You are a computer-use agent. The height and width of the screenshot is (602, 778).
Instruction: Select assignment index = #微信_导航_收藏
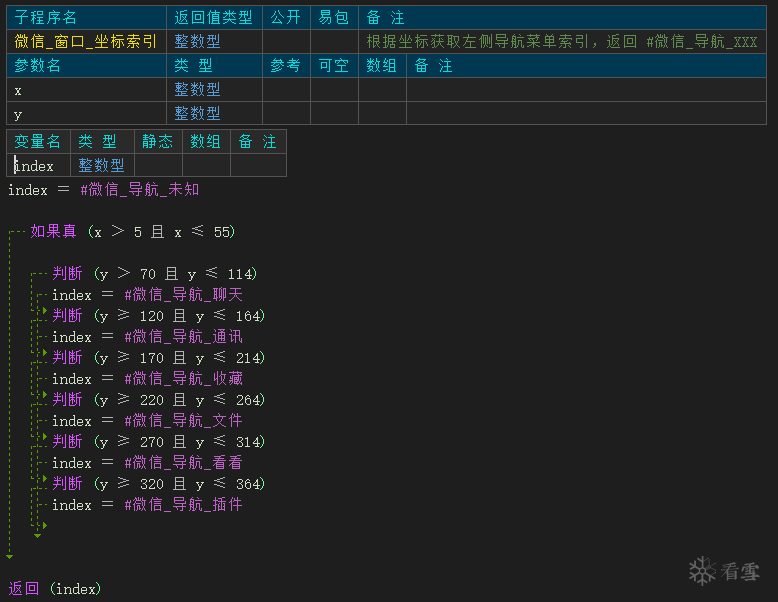click(147, 379)
